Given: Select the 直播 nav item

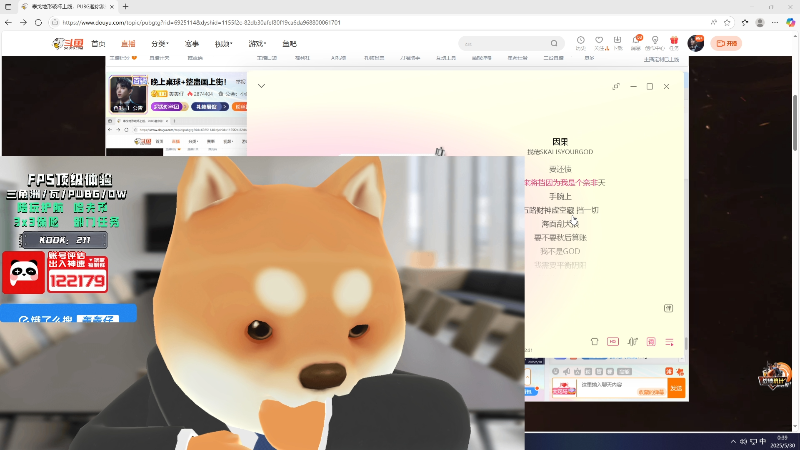Looking at the screenshot, I should [x=128, y=44].
